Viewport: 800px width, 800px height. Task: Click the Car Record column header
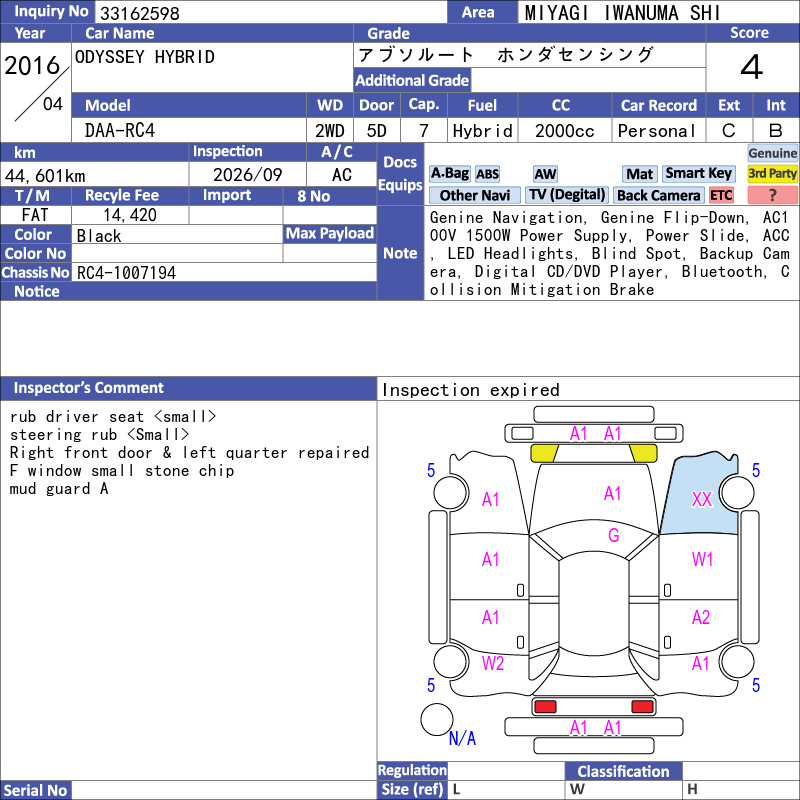[658, 105]
